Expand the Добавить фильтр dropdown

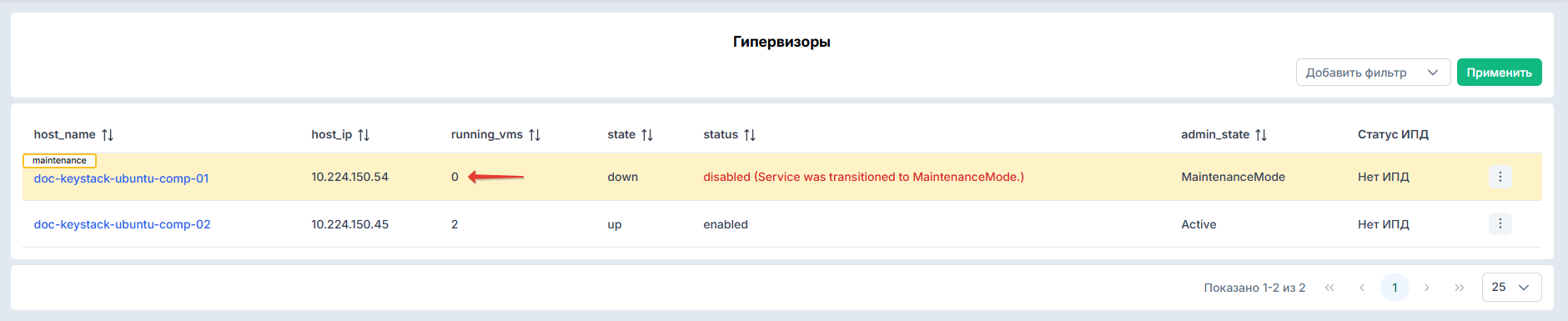pos(1374,73)
